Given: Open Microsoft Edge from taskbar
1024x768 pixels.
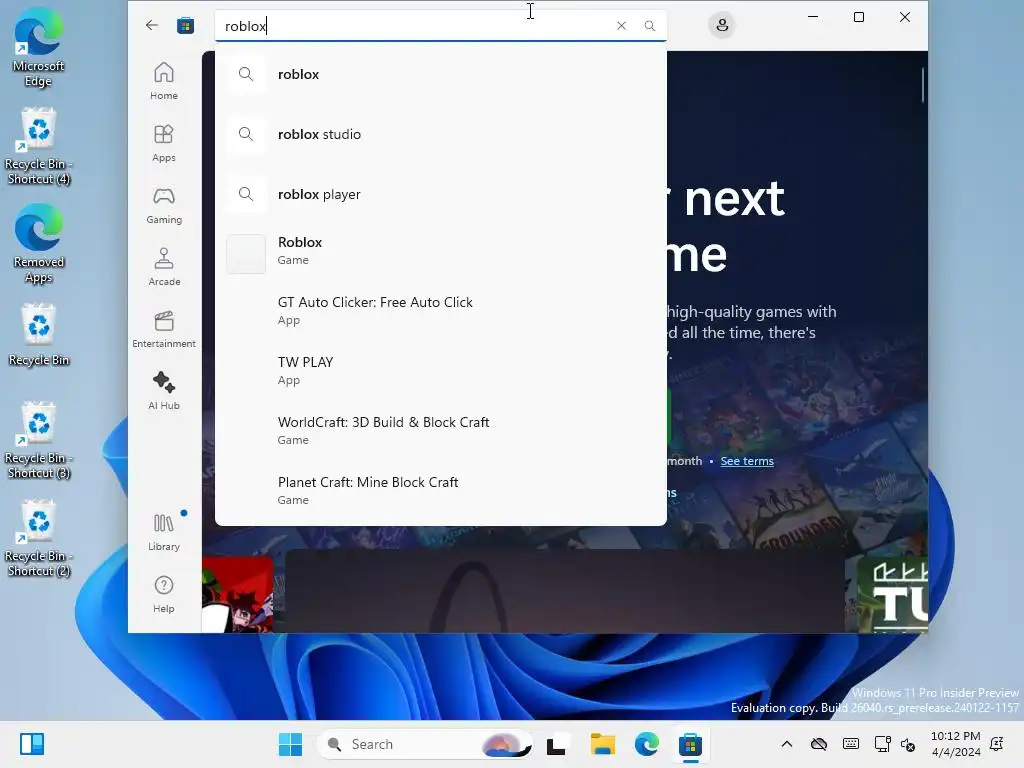Looking at the screenshot, I should tap(647, 744).
